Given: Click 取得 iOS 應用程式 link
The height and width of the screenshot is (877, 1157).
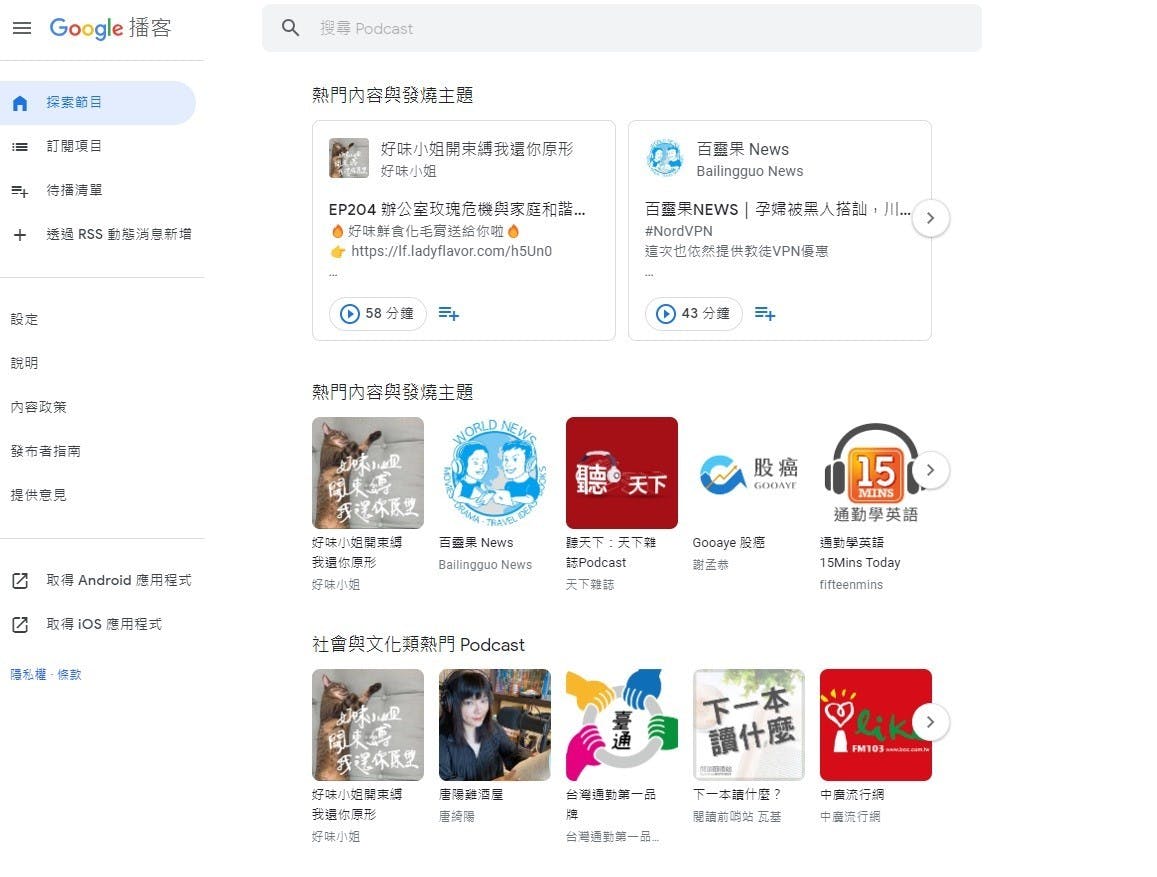Looking at the screenshot, I should (103, 624).
